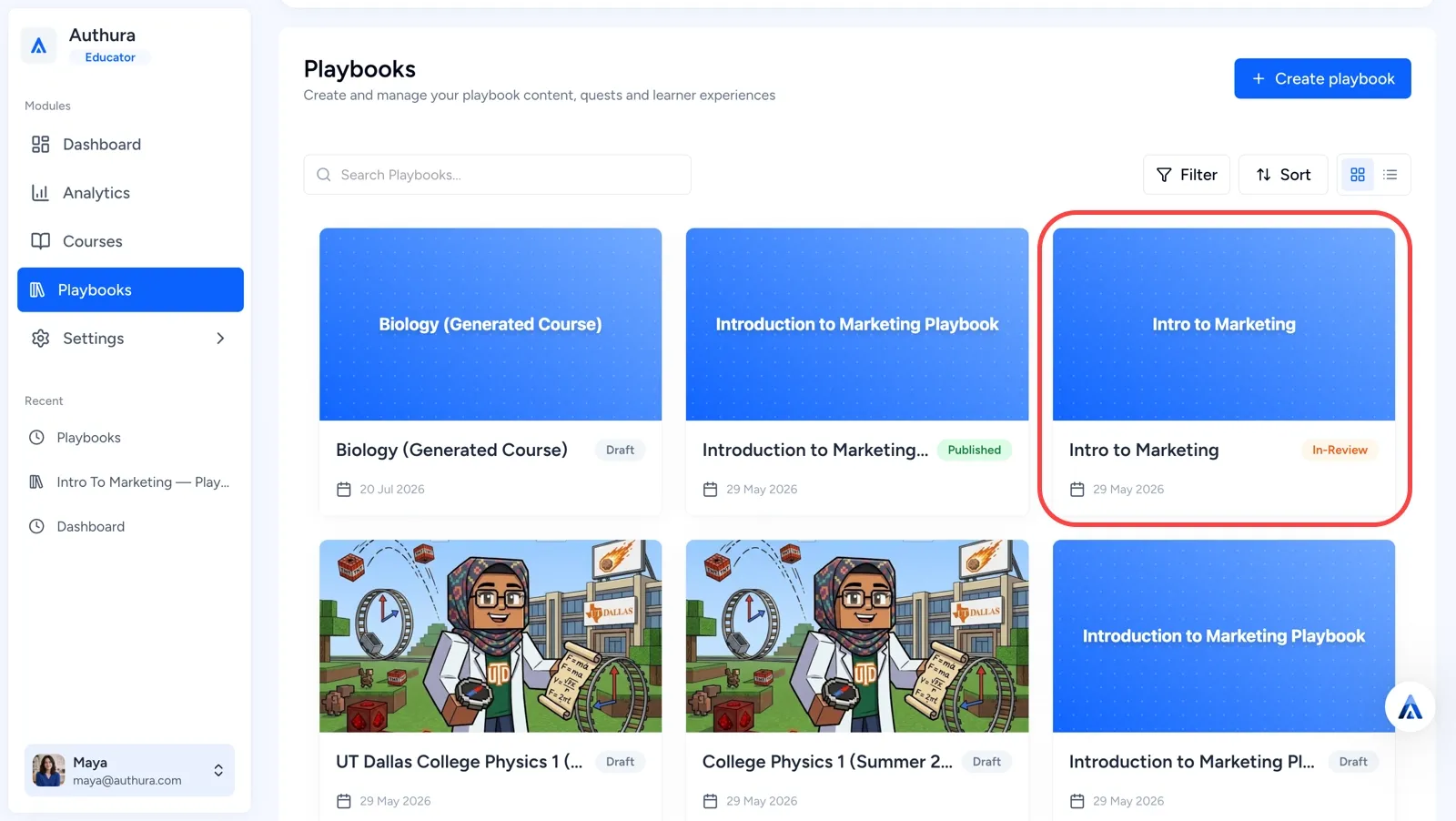Click the Analytics bar chart icon
1456x821 pixels.
pyautogui.click(x=40, y=193)
